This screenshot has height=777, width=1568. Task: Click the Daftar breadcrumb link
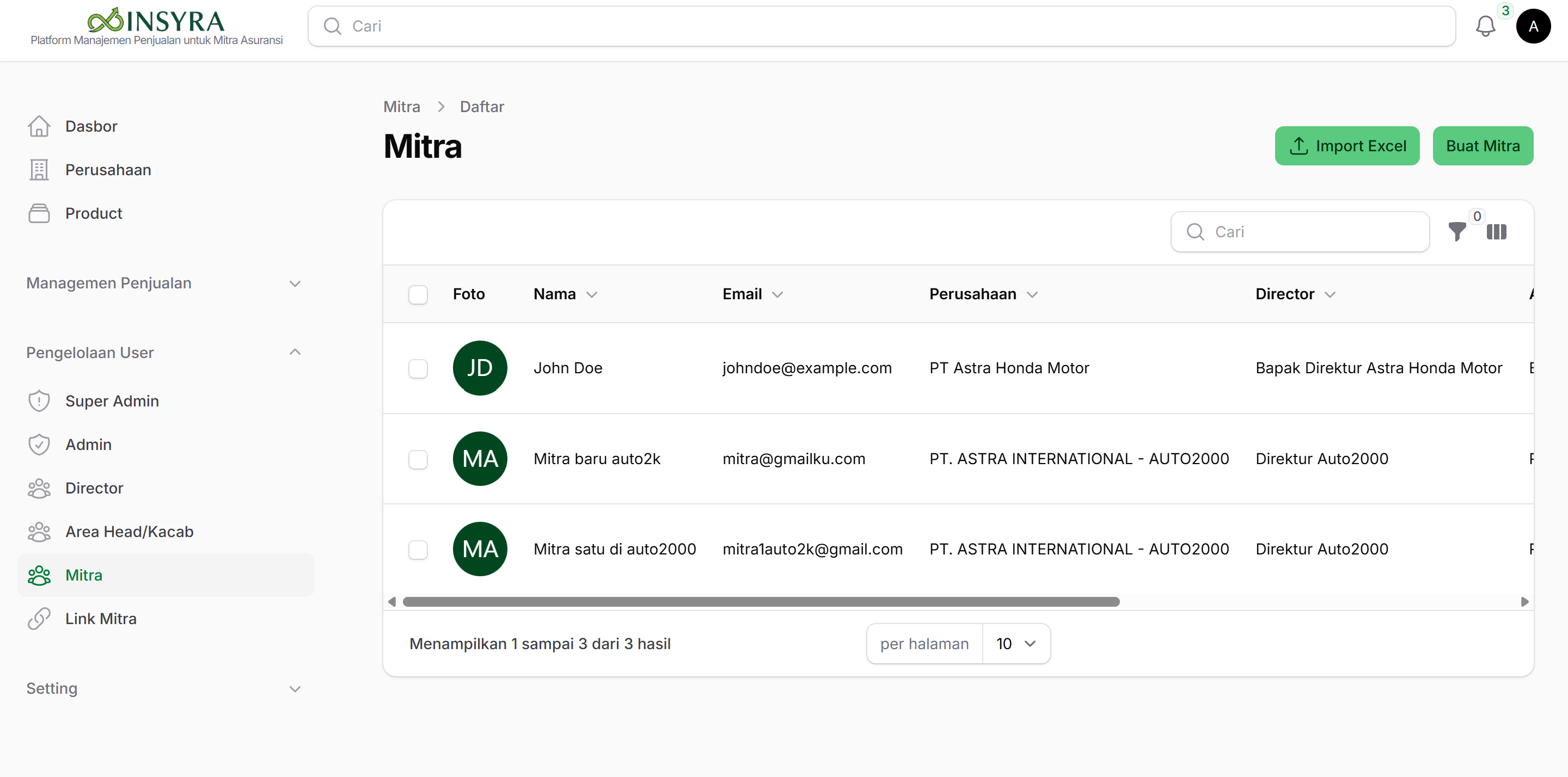pyautogui.click(x=482, y=107)
